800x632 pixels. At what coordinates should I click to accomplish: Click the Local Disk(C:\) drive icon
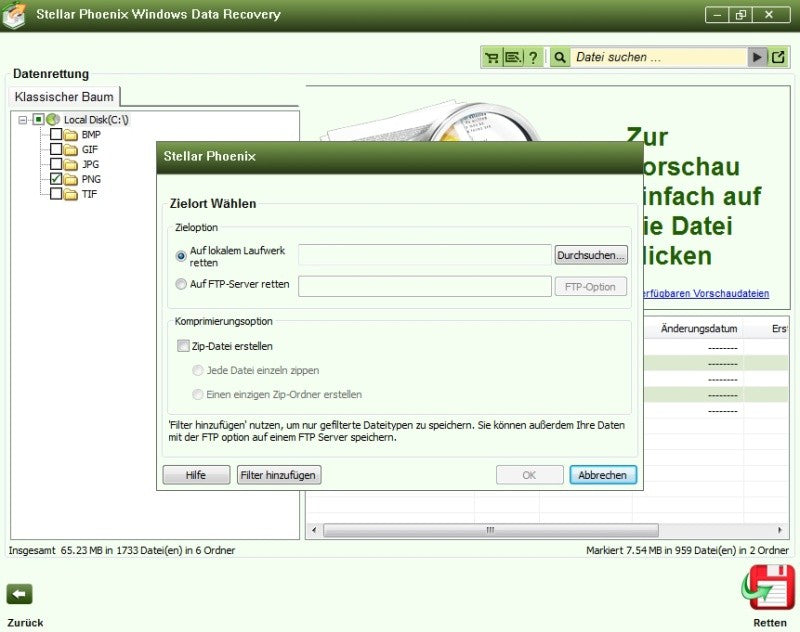53,120
